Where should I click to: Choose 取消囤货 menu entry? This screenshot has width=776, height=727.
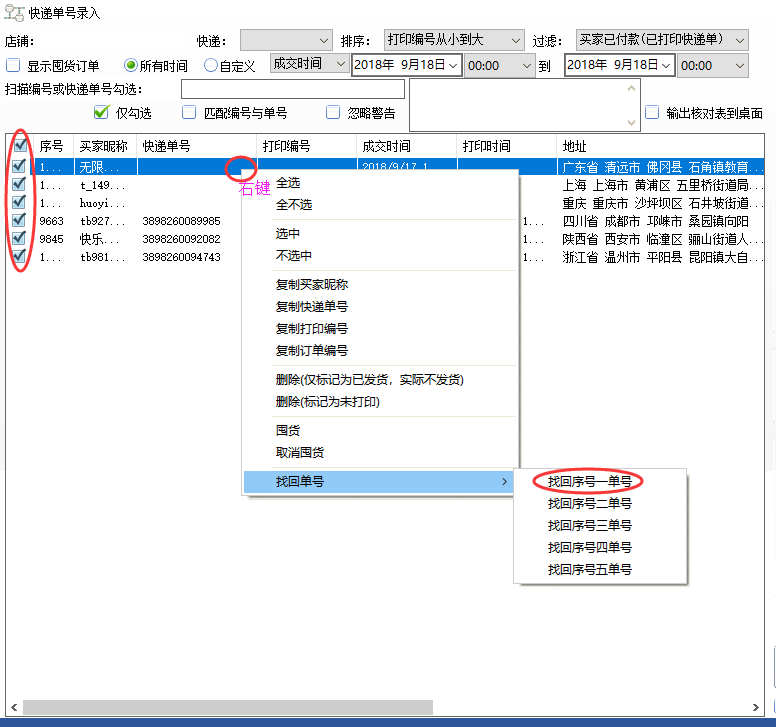300,452
